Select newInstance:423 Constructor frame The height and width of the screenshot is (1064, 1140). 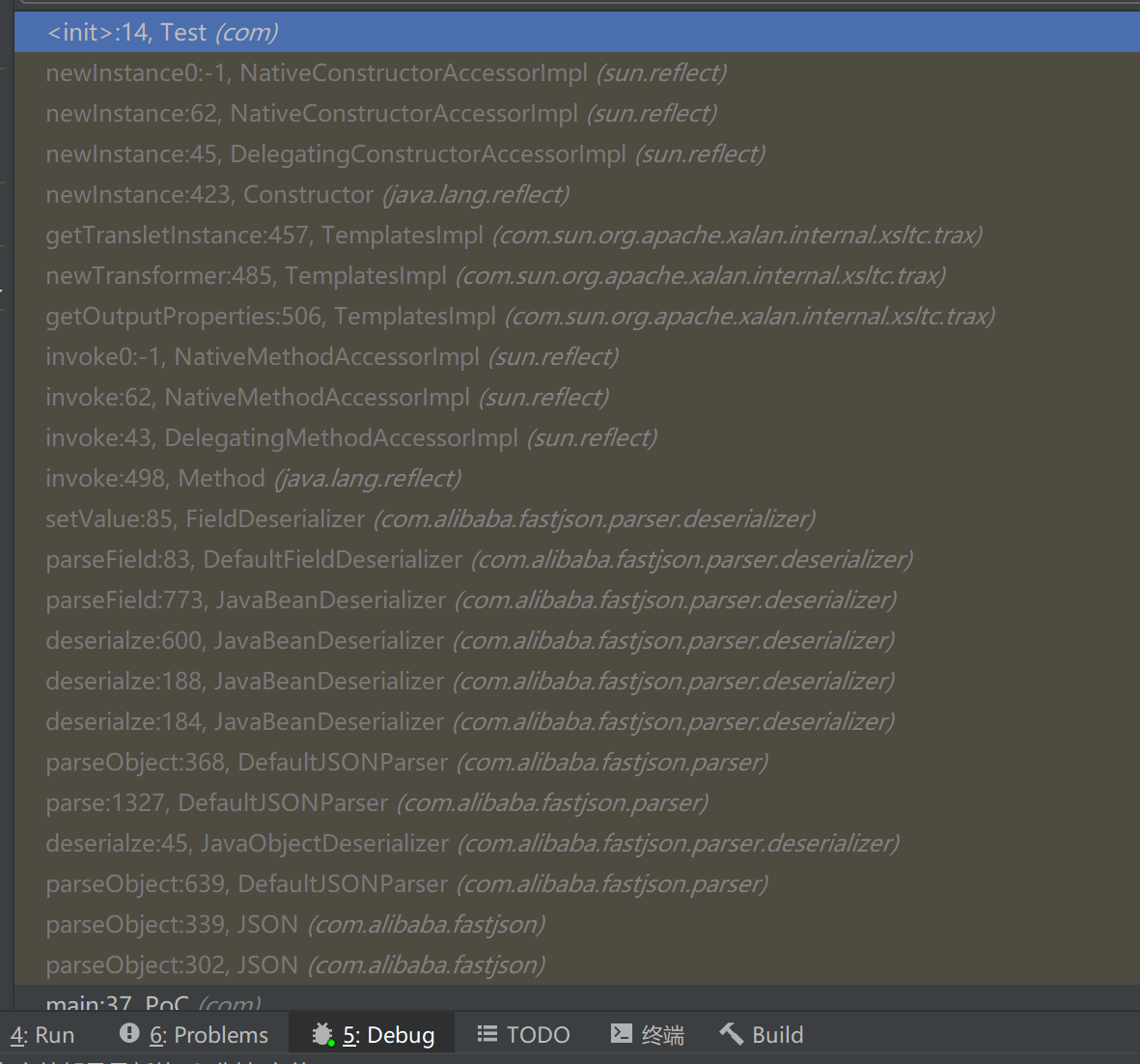[x=577, y=195]
